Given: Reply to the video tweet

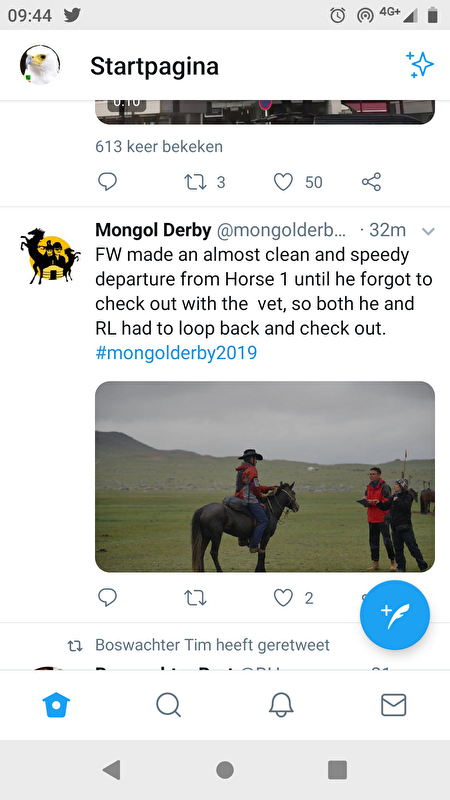Looking at the screenshot, I should [107, 182].
